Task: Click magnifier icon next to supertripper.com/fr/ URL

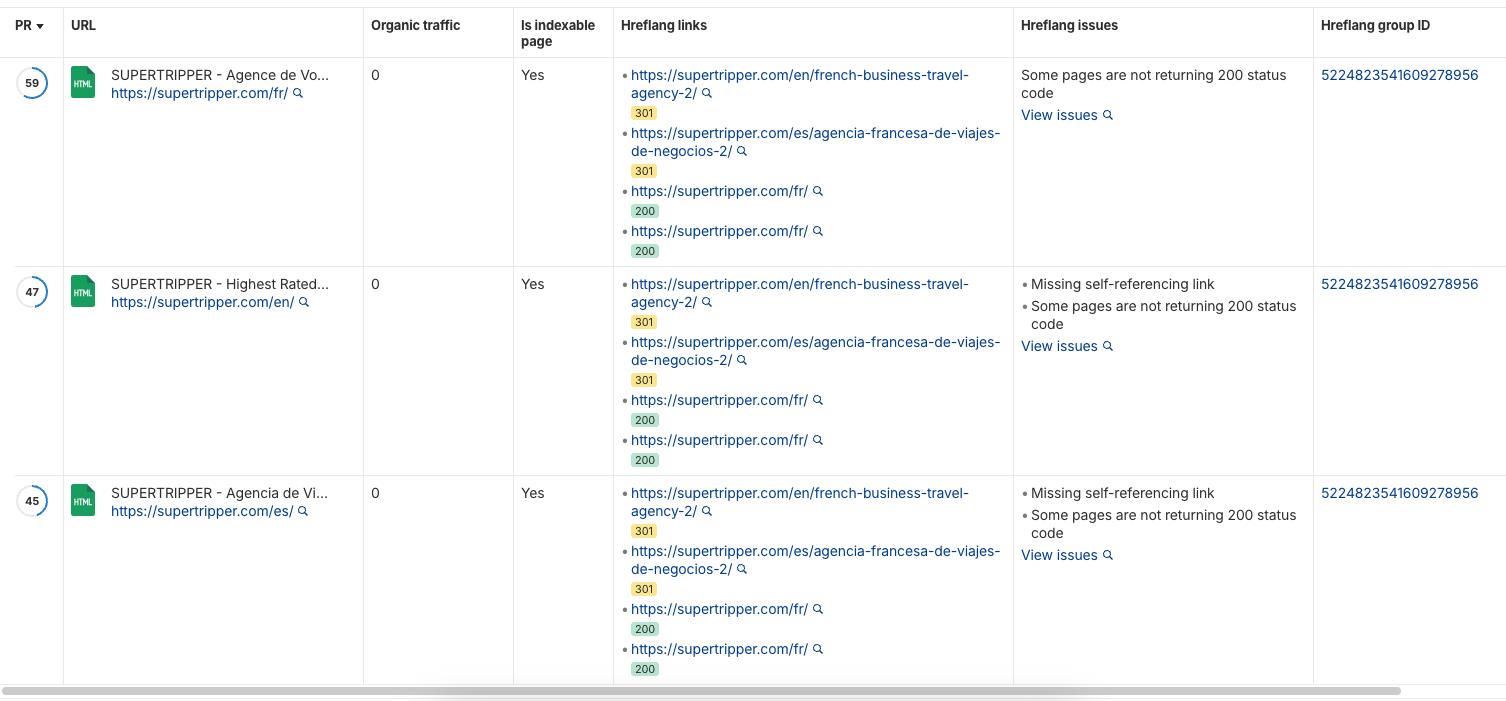Action: [x=298, y=94]
